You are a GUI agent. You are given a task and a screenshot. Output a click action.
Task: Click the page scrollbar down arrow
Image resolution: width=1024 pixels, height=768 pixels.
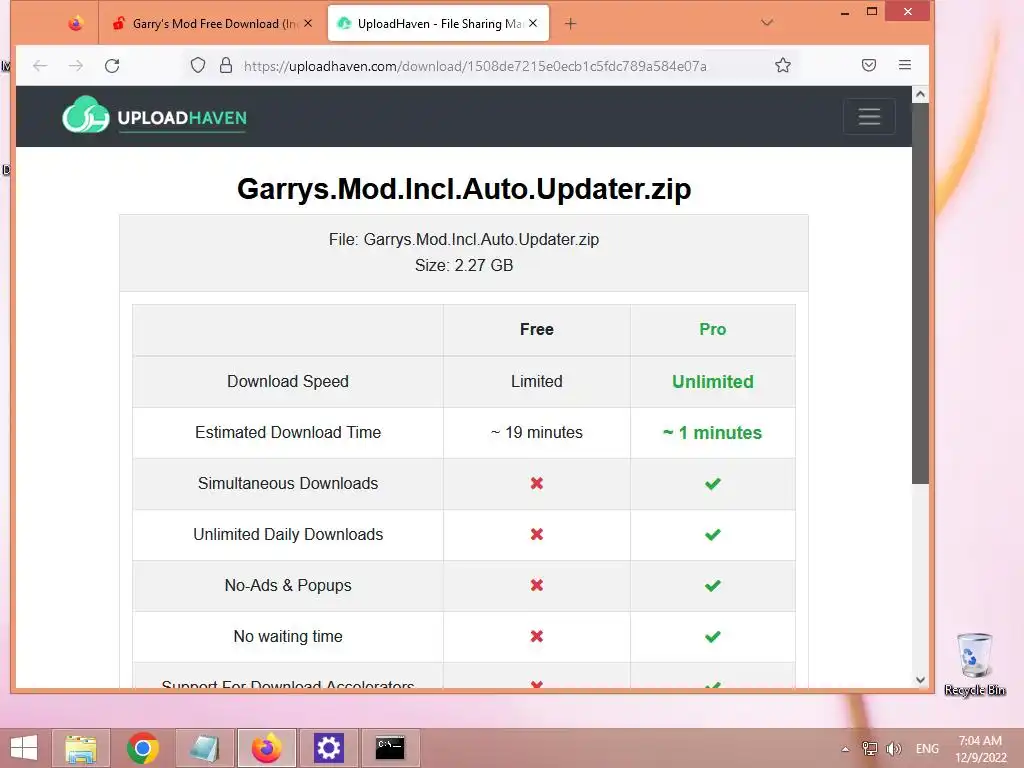pos(920,680)
